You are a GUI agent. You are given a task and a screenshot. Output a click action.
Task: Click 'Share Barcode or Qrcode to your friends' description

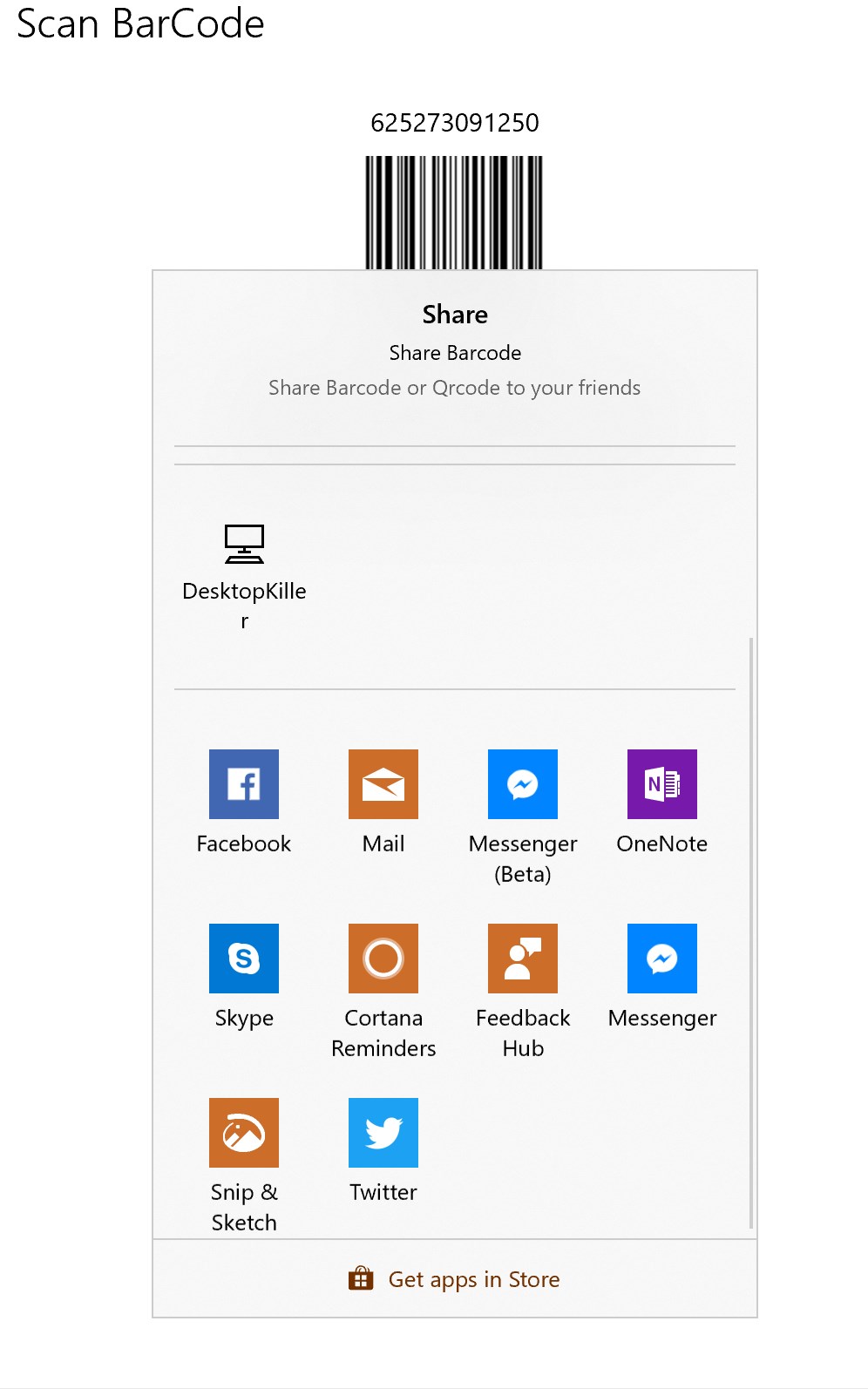tap(454, 388)
